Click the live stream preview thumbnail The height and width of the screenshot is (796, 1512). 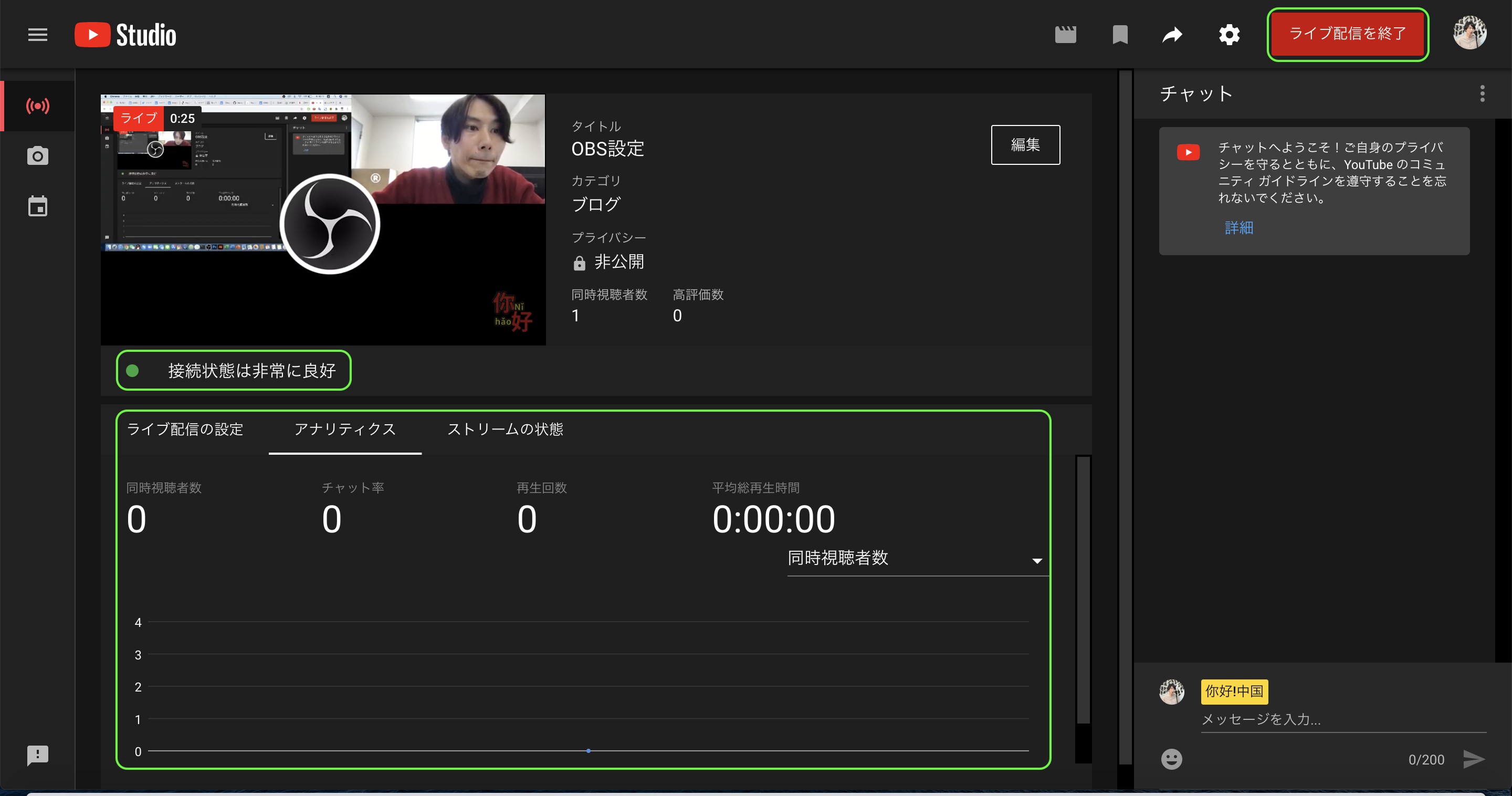[323, 219]
